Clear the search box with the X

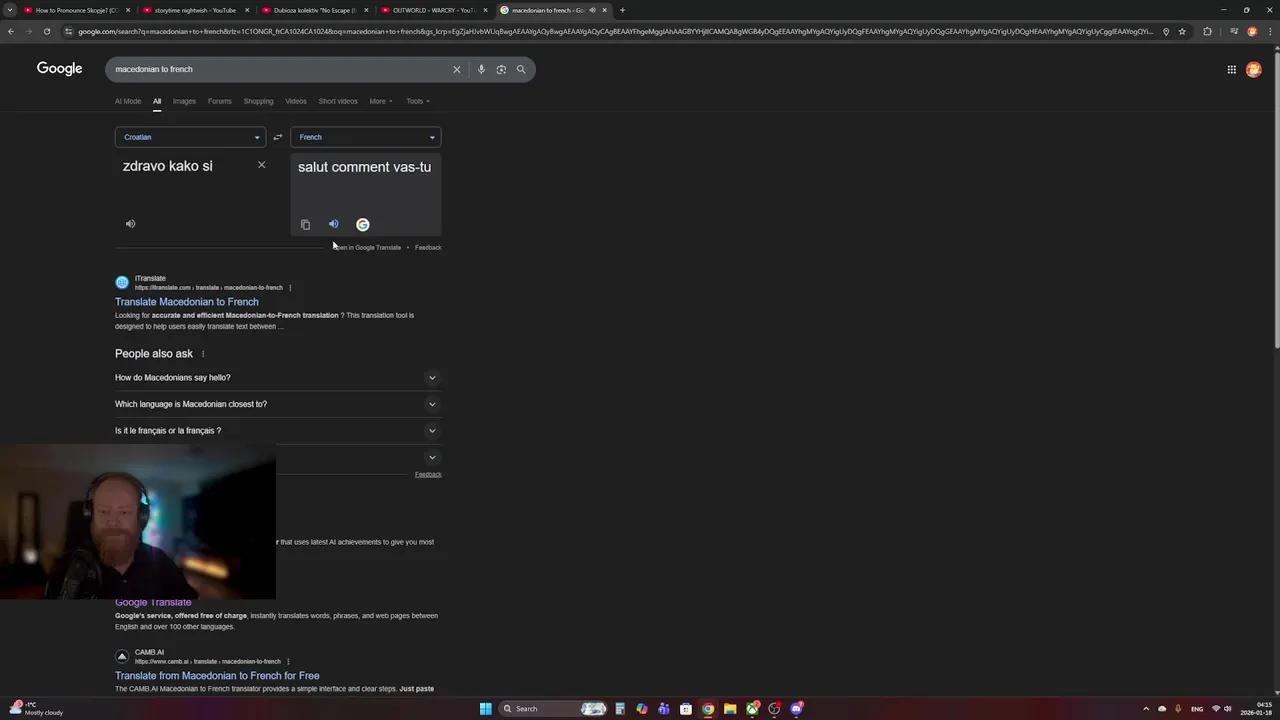(x=457, y=69)
